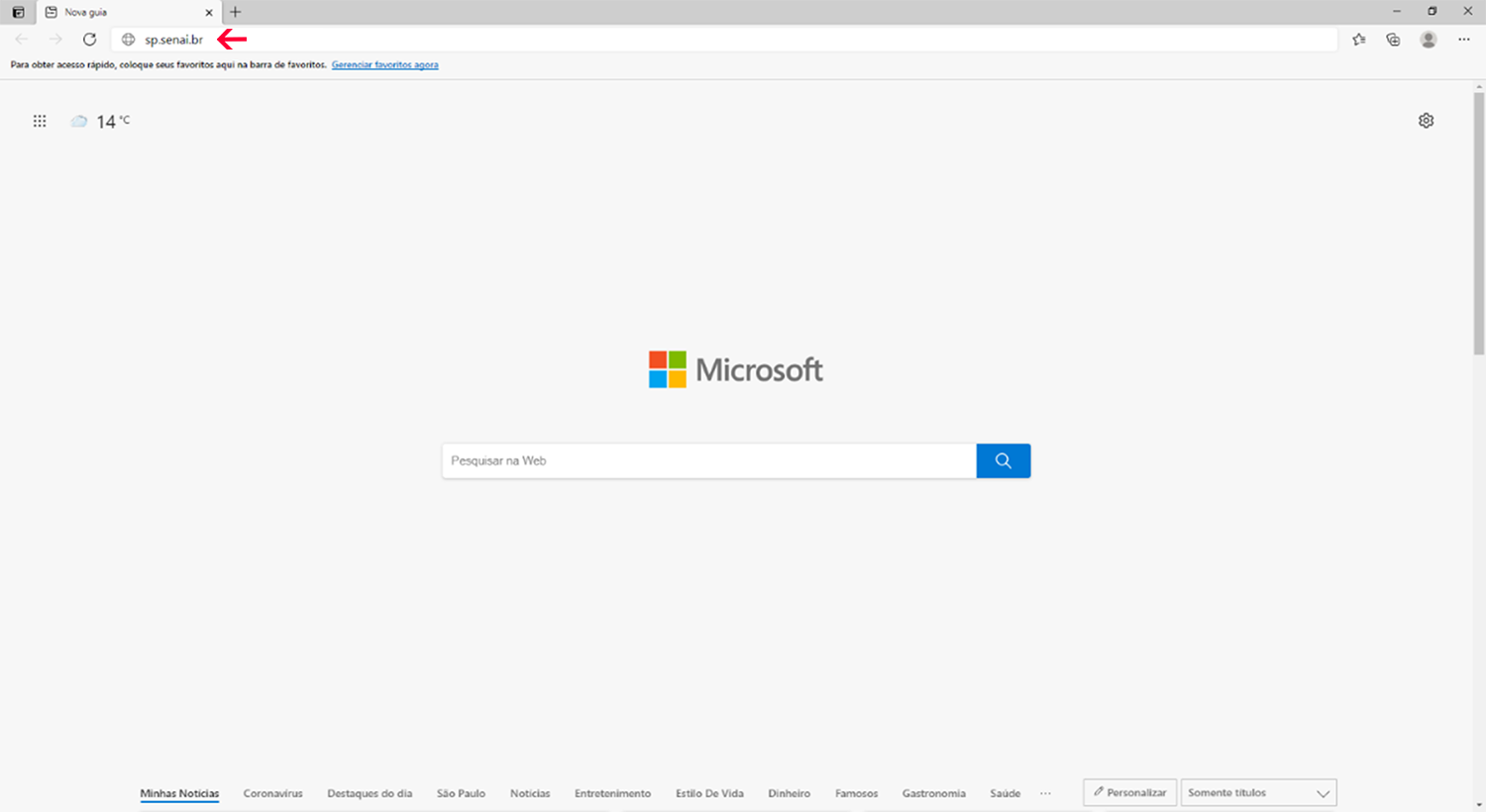1486x812 pixels.
Task: Select the São Paulo news tab
Action: [461, 793]
